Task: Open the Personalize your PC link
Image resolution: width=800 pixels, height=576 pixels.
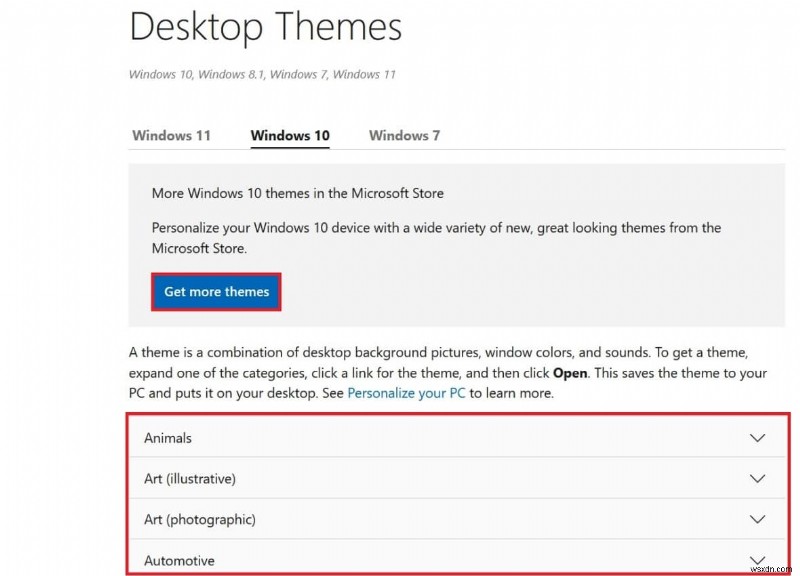Action: [399, 393]
